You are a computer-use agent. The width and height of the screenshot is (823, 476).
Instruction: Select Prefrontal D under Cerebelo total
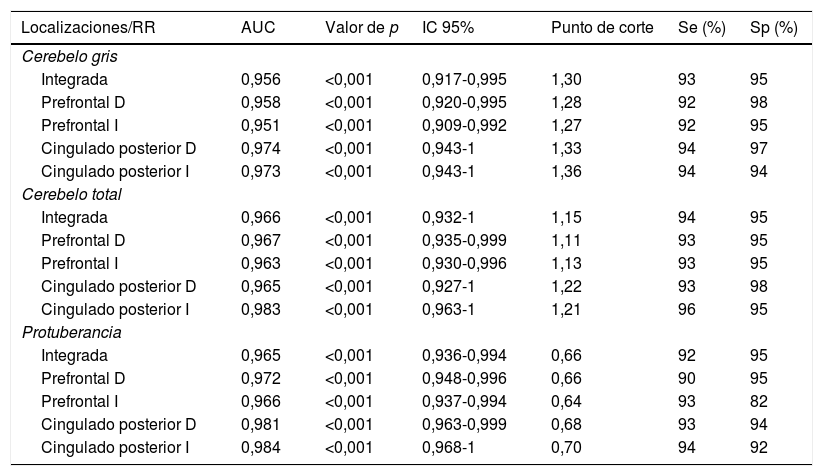click(x=85, y=239)
